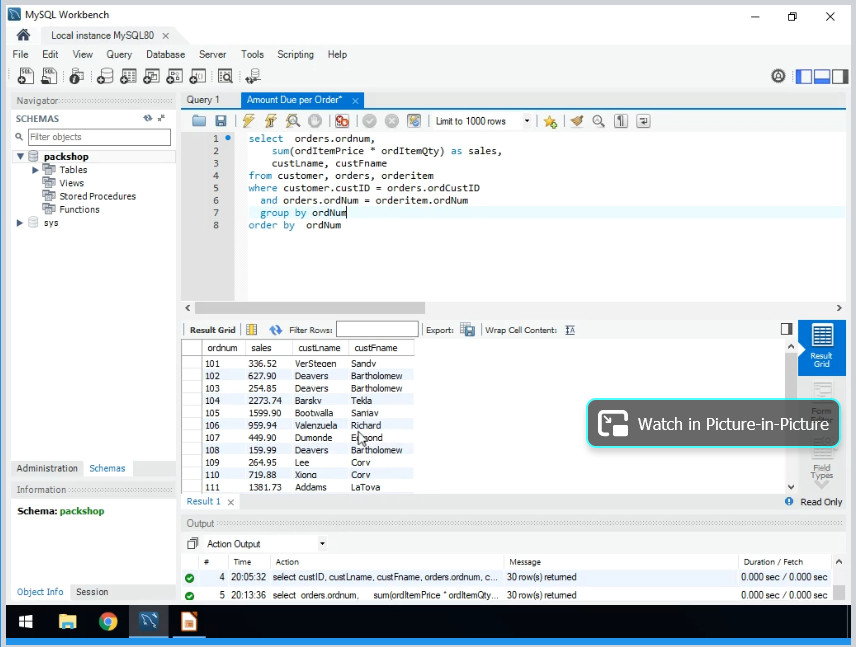Refresh the schemas list in Navigator
This screenshot has width=856, height=647.
147,118
